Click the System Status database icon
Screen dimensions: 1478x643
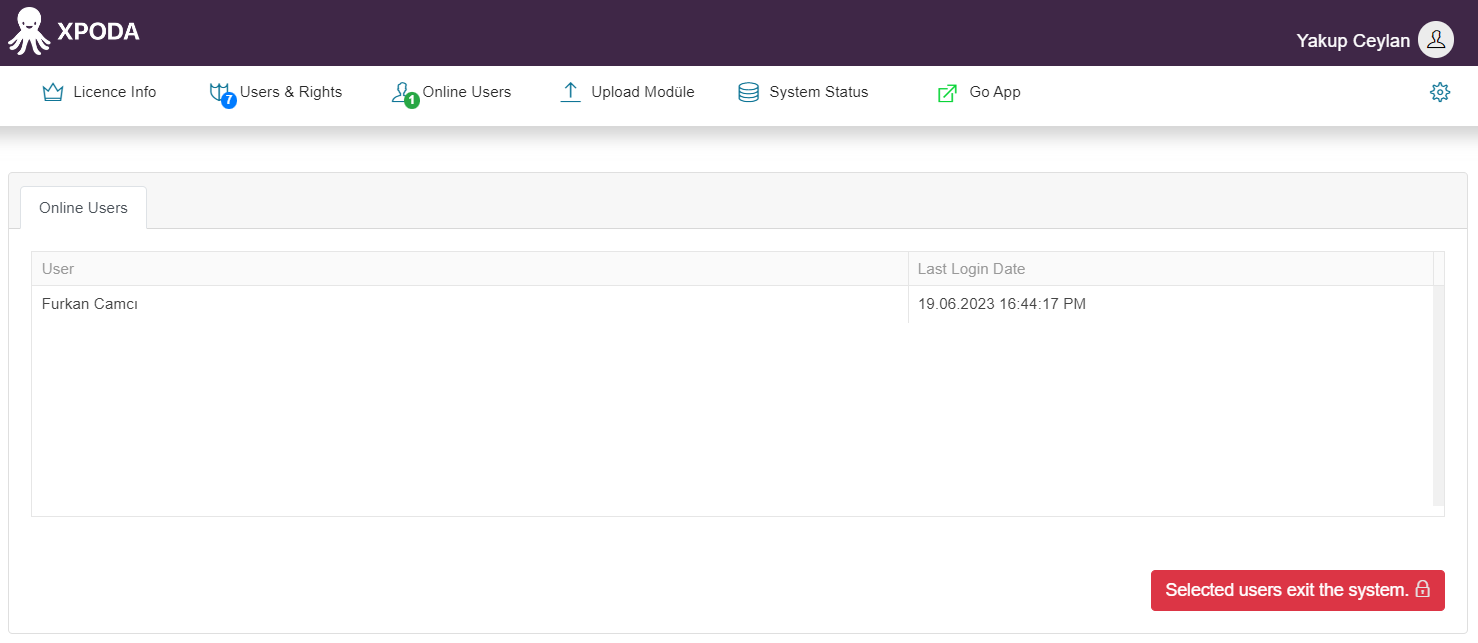748,93
